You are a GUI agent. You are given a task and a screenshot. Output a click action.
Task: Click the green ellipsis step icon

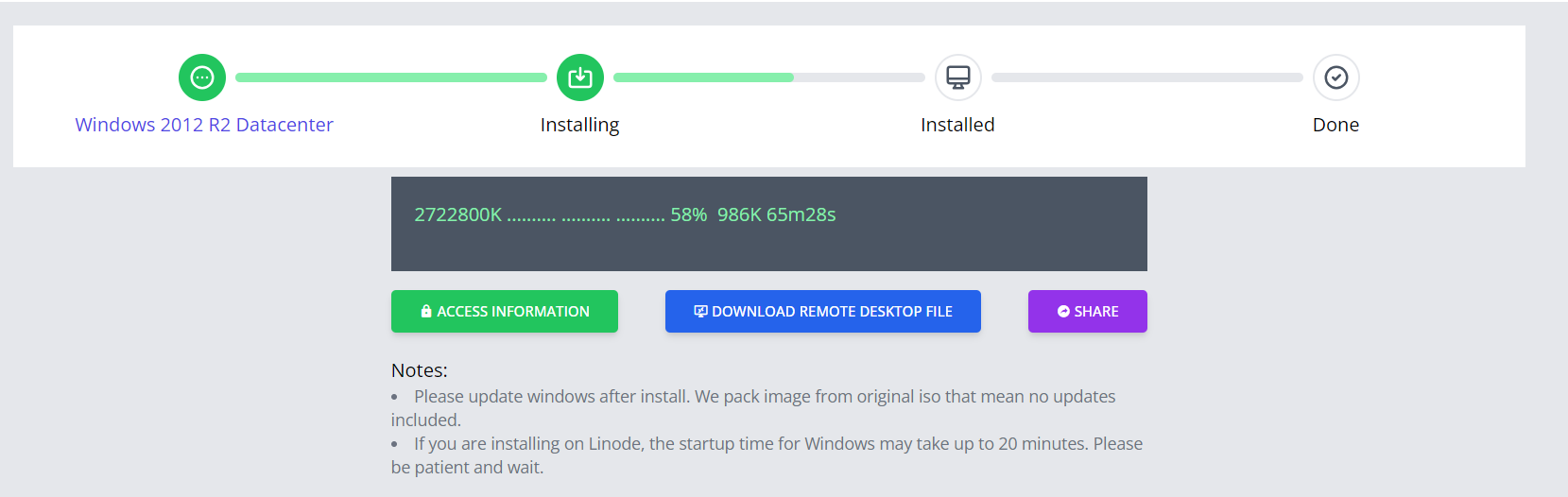pos(202,77)
